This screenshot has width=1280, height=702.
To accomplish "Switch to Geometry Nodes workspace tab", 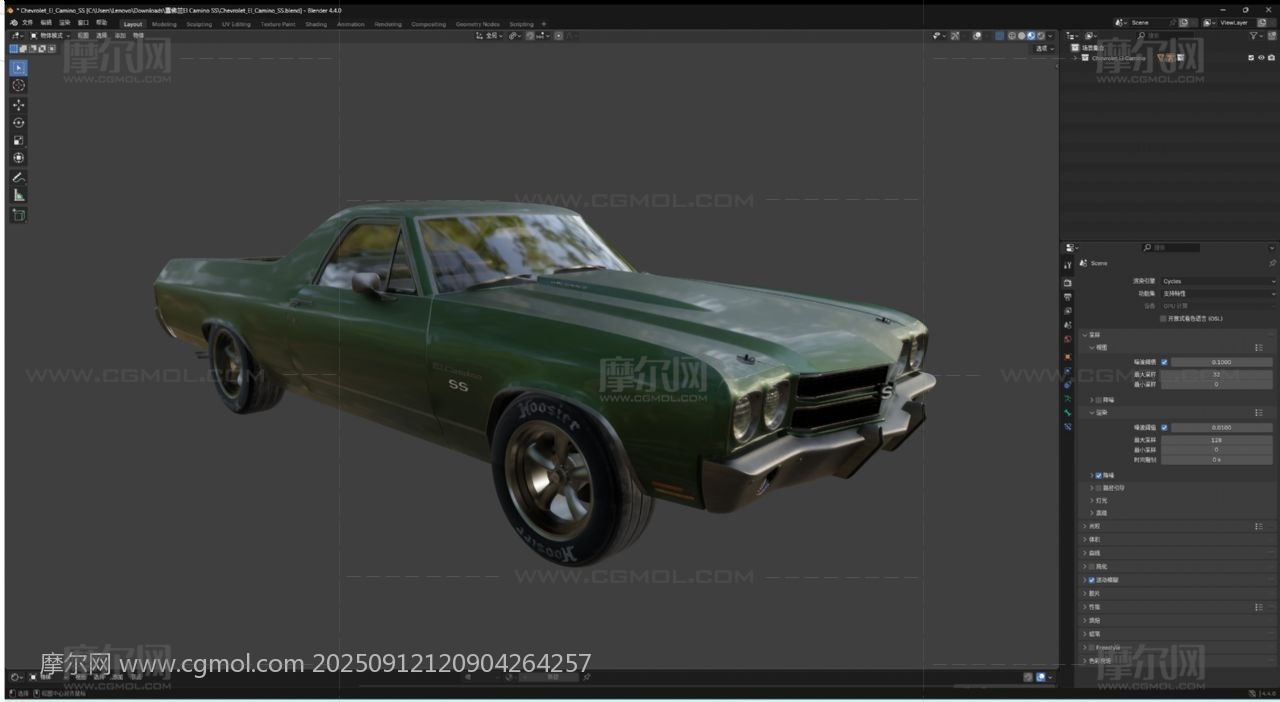I will click(x=477, y=24).
